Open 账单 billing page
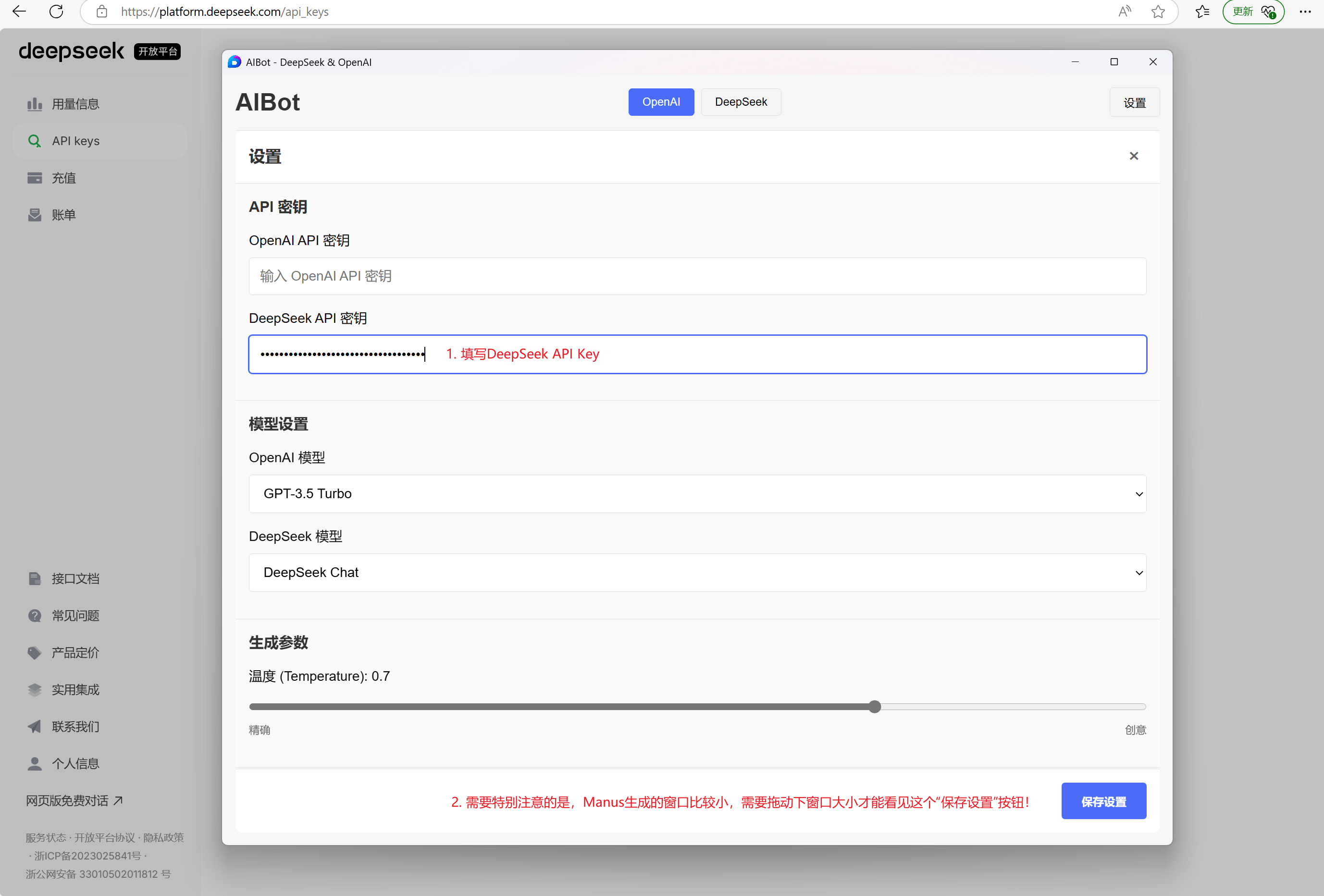This screenshot has height=896, width=1324. point(99,215)
